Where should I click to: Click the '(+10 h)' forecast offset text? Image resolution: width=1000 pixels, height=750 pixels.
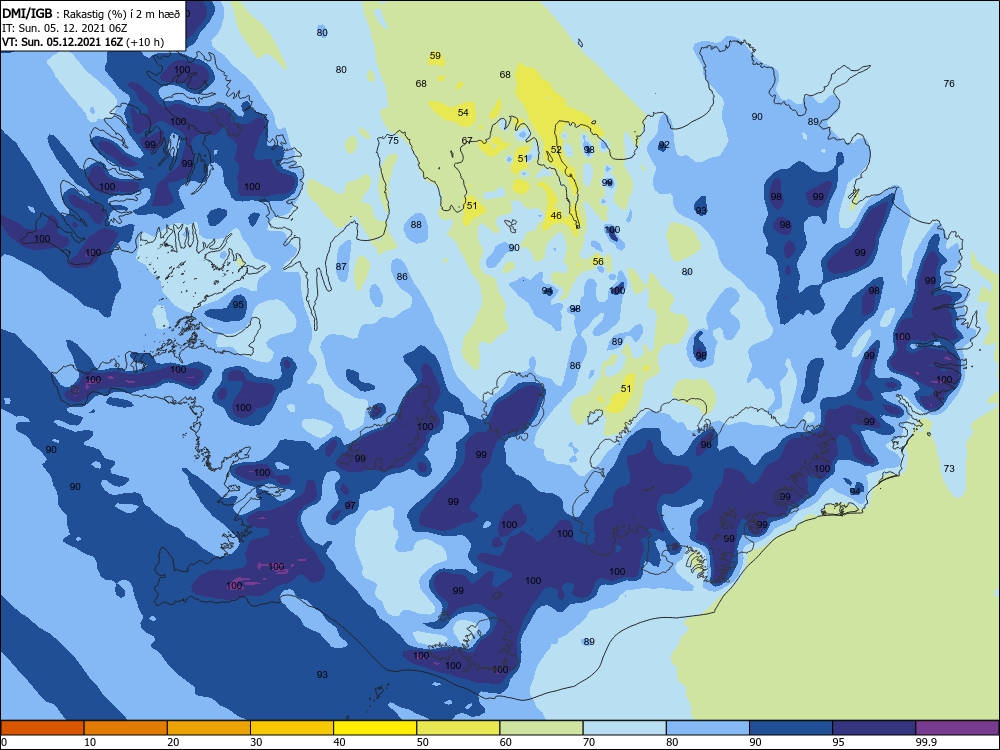point(145,42)
